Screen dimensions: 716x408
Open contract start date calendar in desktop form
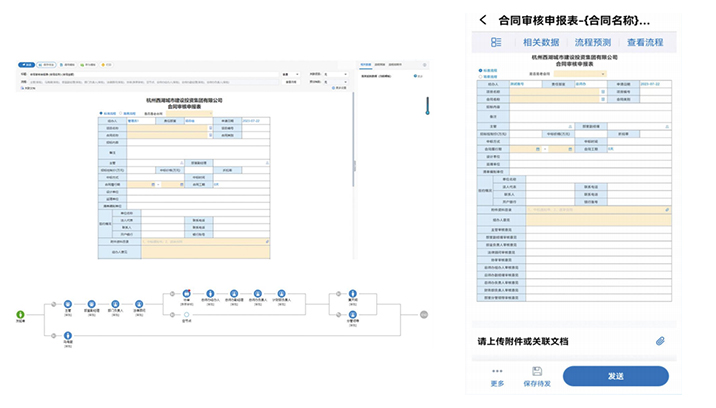[x=153, y=185]
